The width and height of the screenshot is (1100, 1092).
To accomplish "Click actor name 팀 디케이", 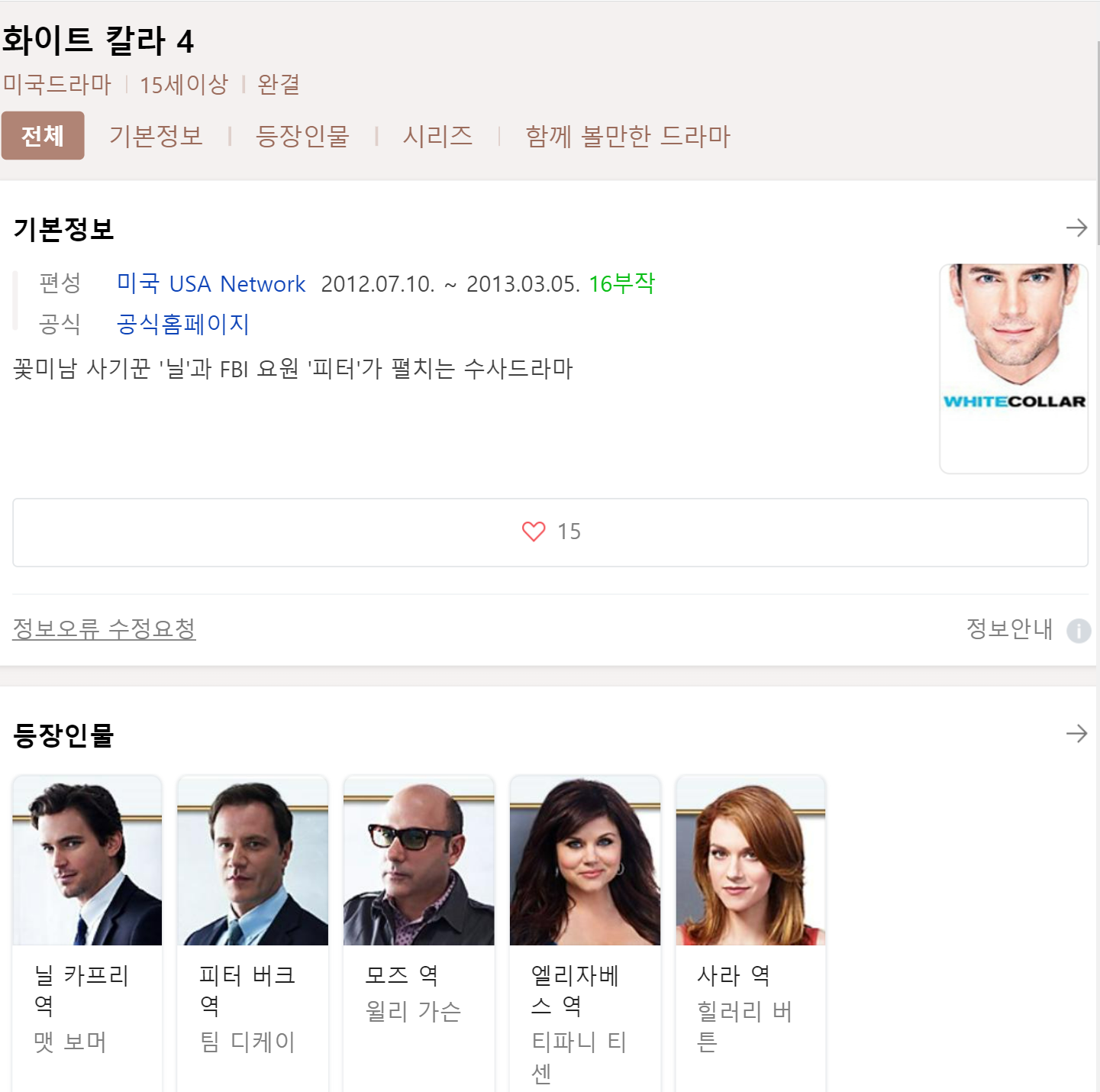I will 247,1042.
